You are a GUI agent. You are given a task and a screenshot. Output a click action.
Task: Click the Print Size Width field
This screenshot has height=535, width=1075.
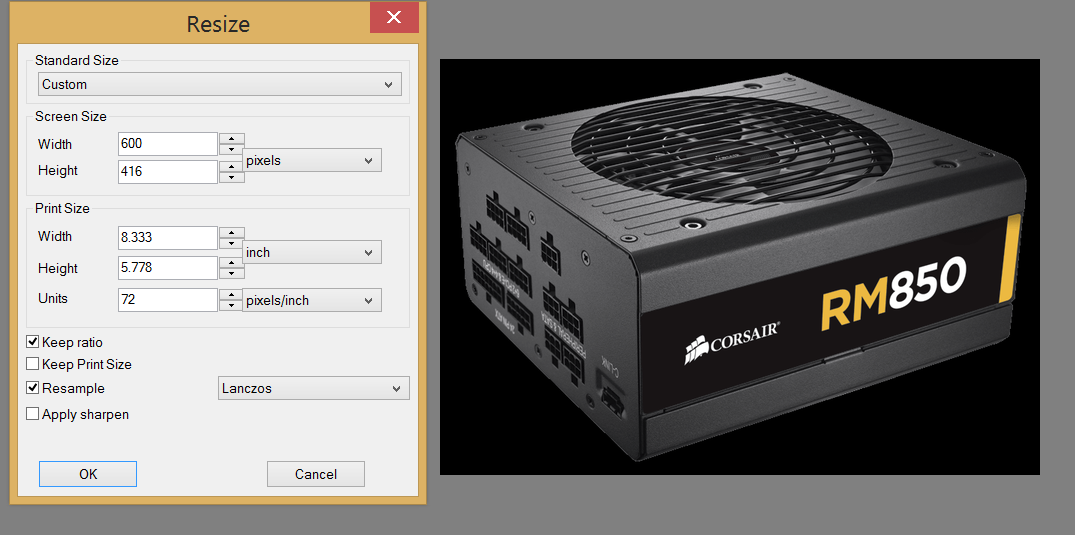(168, 237)
